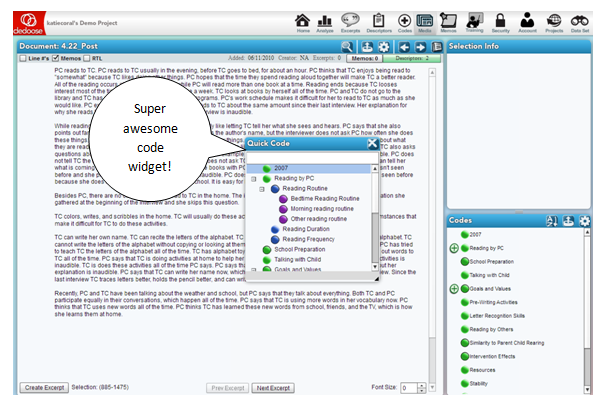Click the export icon in Codes panel
Image resolution: width=601 pixels, height=408 pixels.
click(x=568, y=221)
